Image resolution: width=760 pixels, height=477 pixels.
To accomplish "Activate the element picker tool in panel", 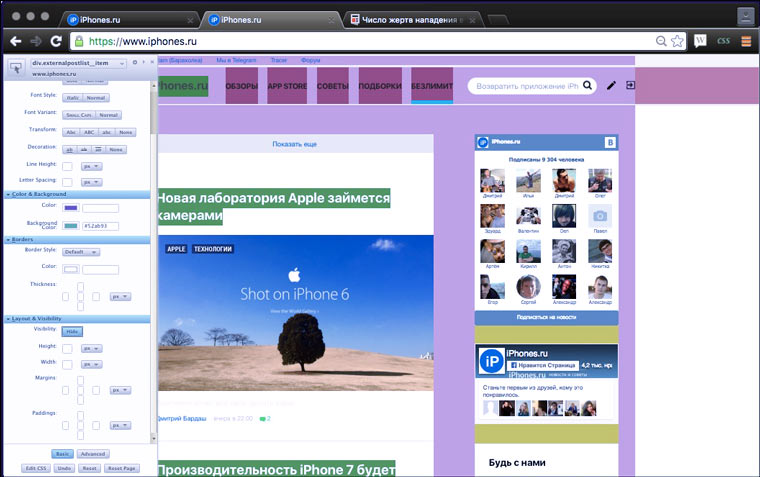I will coord(16,68).
